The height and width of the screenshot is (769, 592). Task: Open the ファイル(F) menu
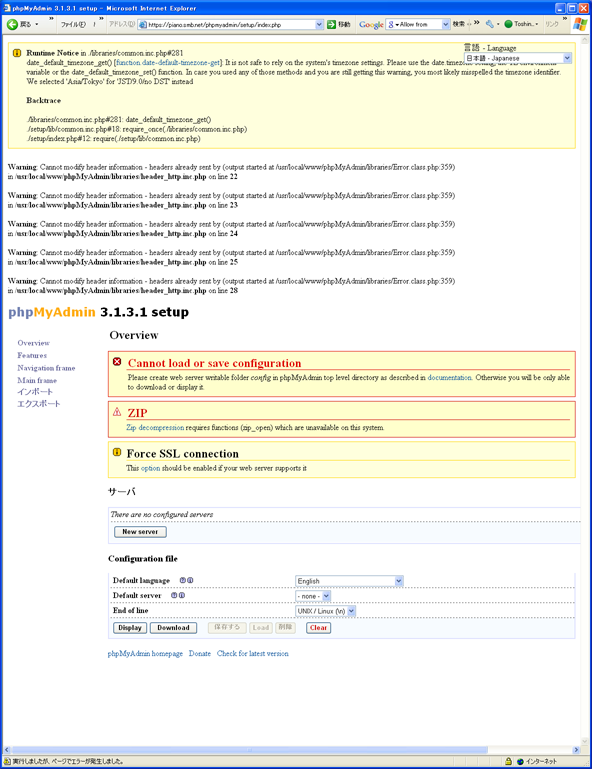(x=73, y=24)
